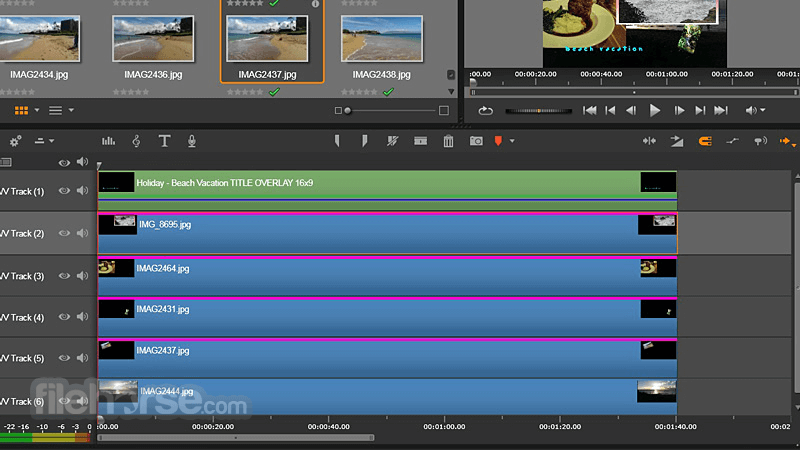Expand the orange marker dropdown arrow
The width and height of the screenshot is (800, 450).
tap(512, 141)
